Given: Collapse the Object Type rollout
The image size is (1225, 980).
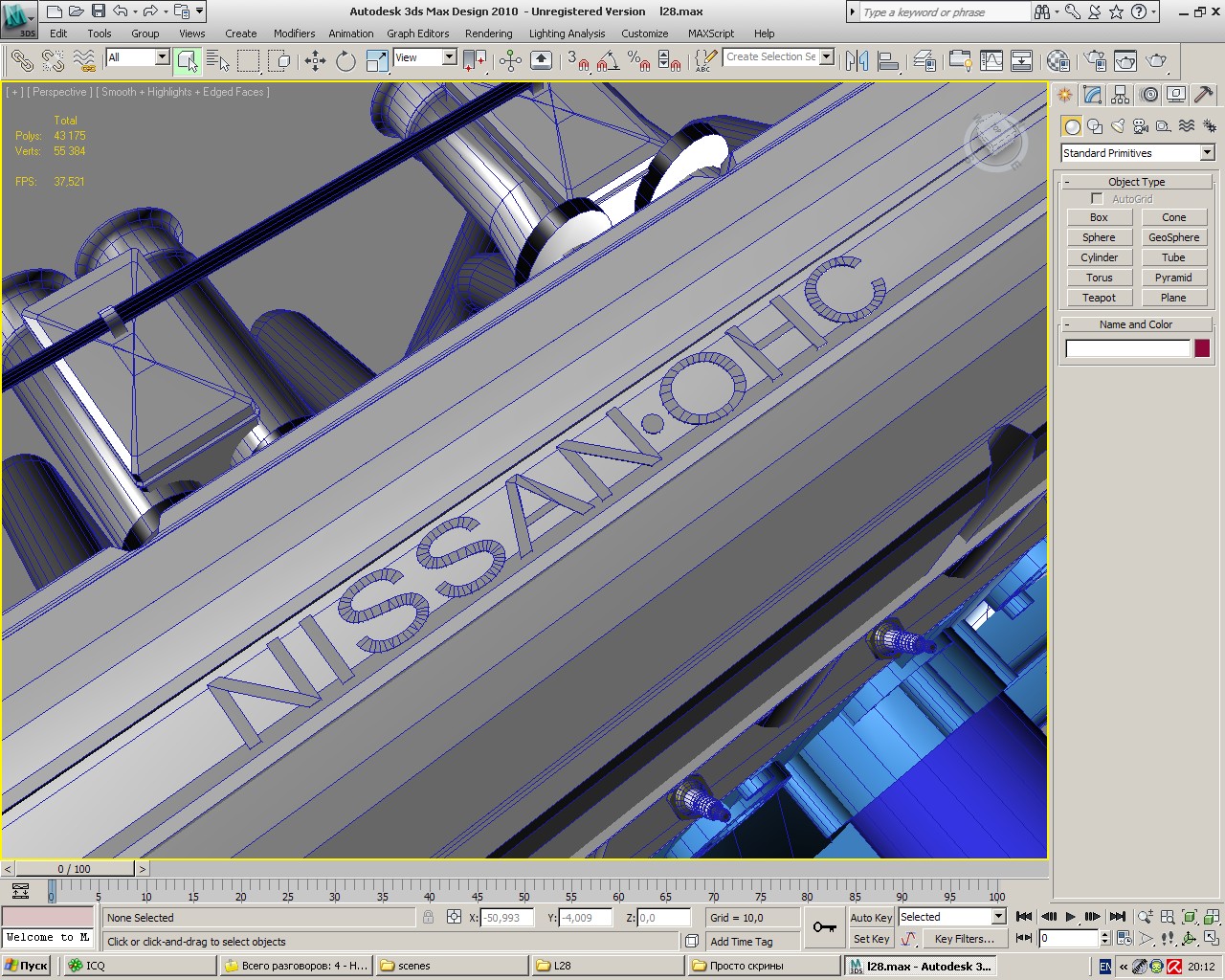Looking at the screenshot, I should coord(1136,182).
